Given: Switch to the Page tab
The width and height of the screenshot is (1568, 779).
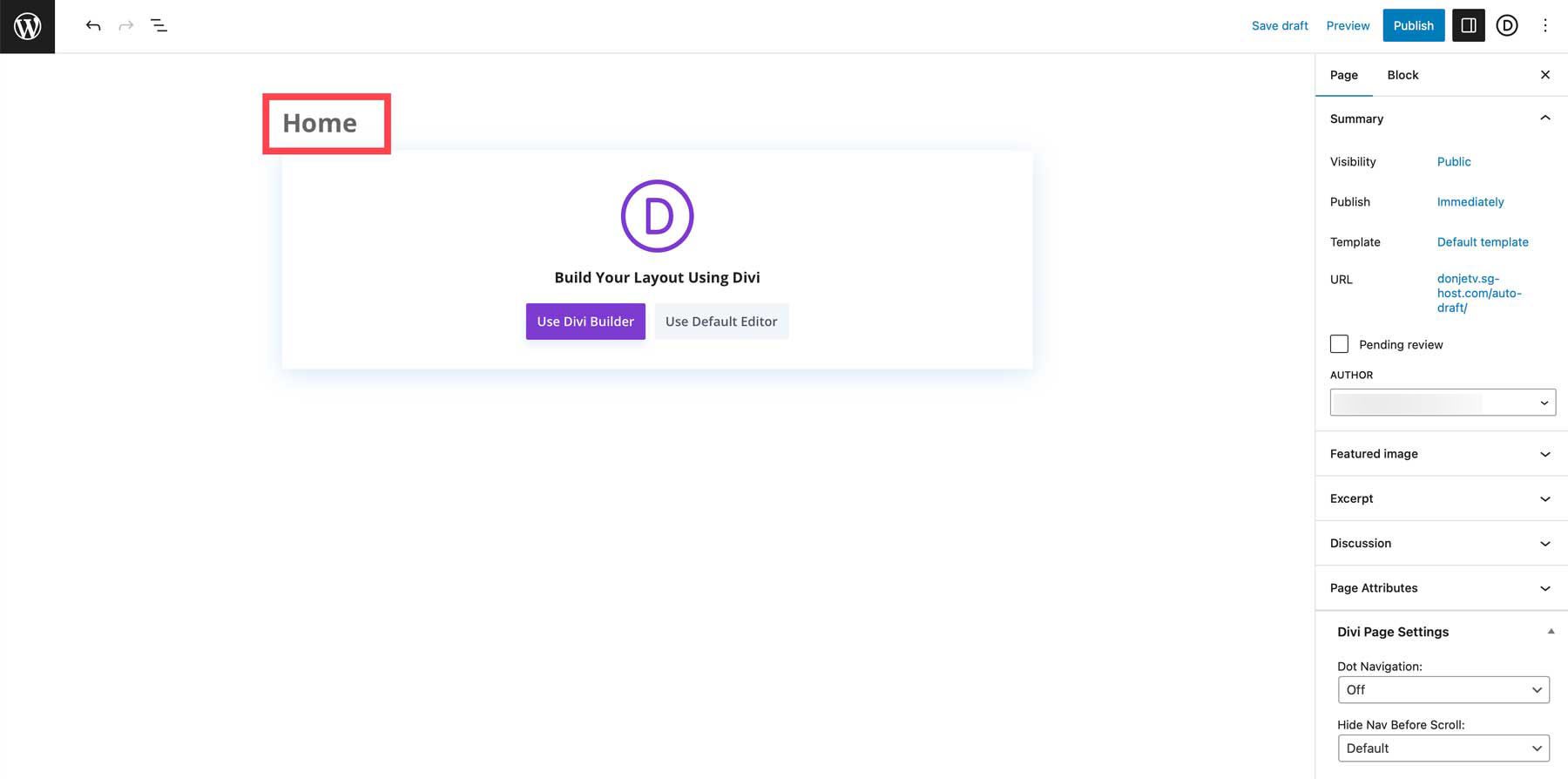Looking at the screenshot, I should coord(1344,75).
